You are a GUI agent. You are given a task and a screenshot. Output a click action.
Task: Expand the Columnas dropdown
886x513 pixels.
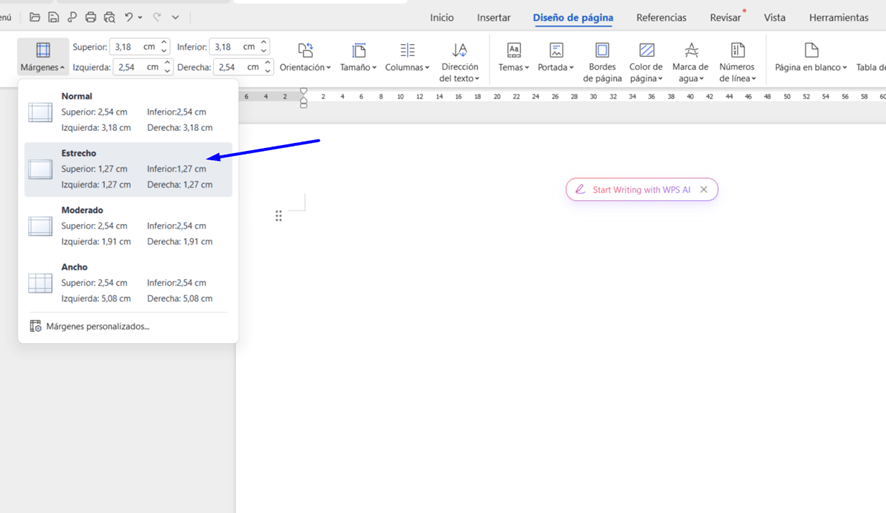(407, 67)
